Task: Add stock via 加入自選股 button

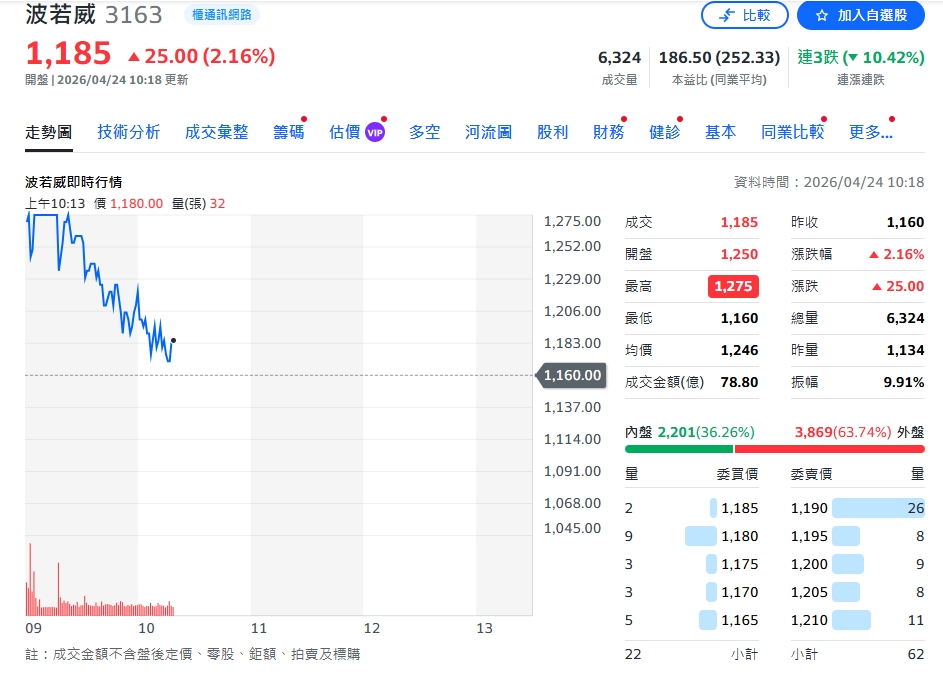Action: 861,15
